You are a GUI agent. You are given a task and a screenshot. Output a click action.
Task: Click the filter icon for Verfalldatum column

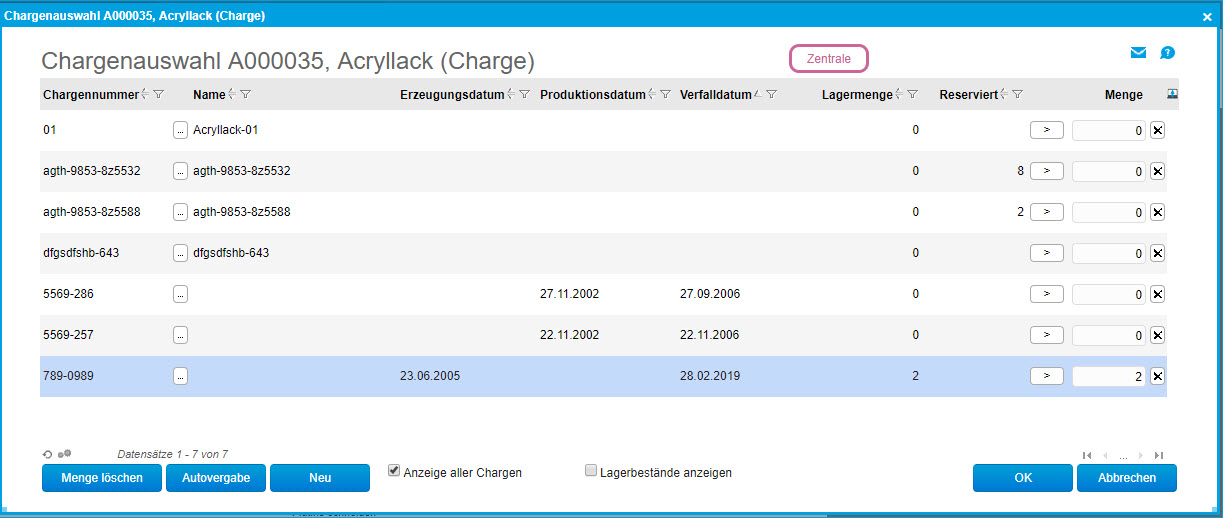[771, 95]
